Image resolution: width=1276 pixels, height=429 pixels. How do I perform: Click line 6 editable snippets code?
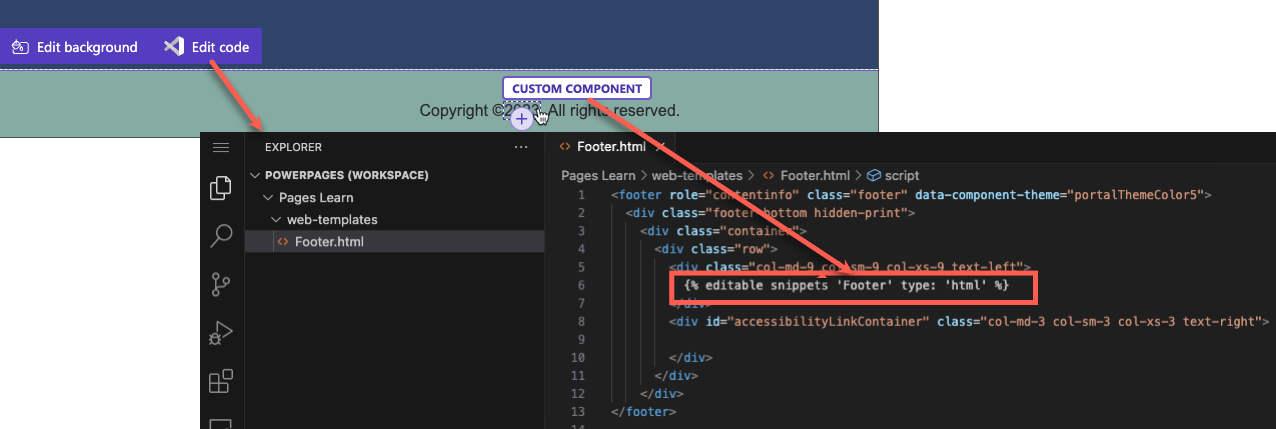847,286
